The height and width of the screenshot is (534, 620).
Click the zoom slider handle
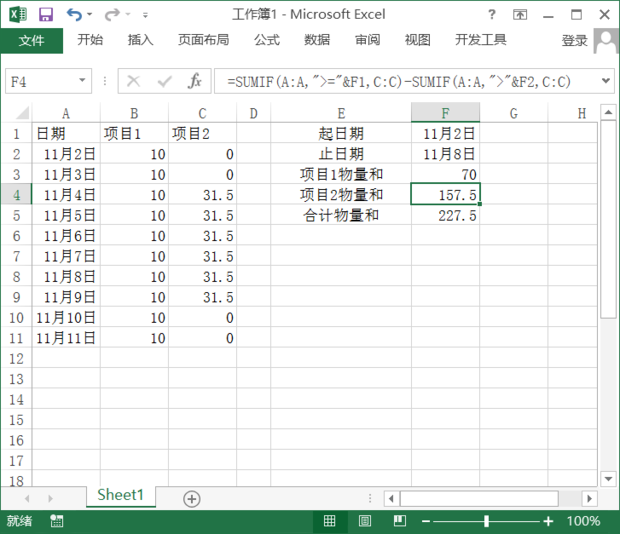point(486,521)
